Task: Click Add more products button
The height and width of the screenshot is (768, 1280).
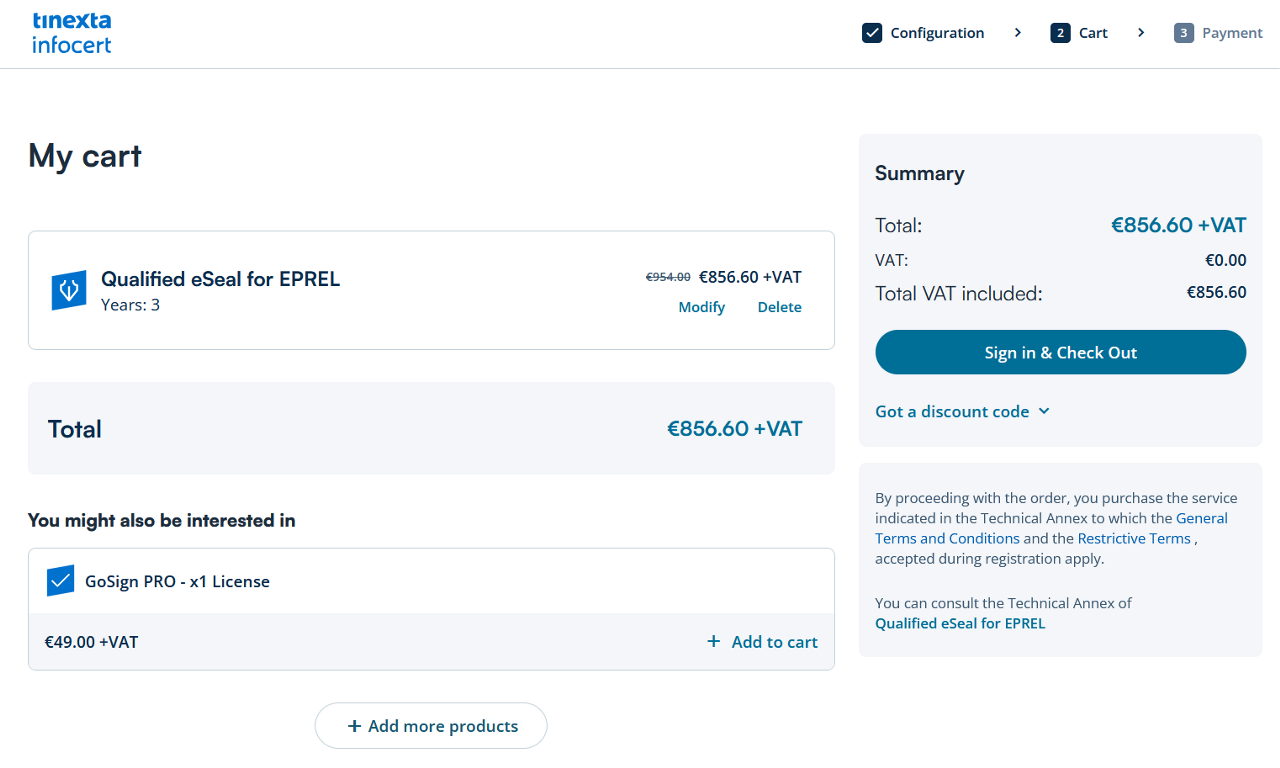Action: tap(431, 726)
